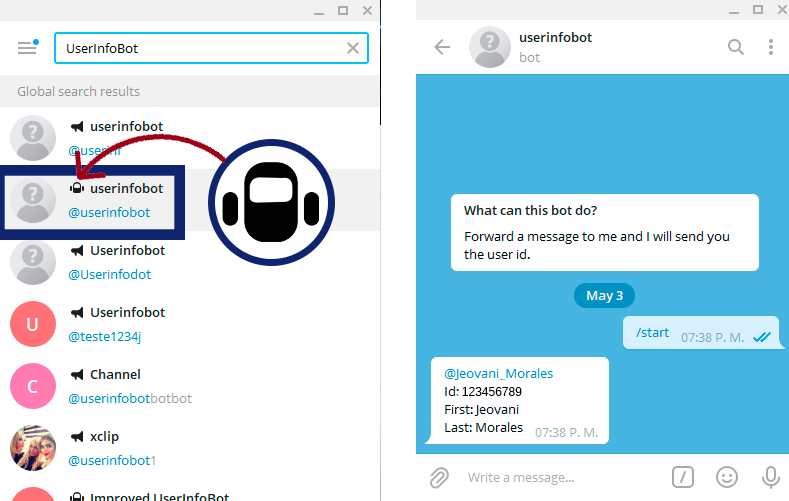Click the pink C avatar
The height and width of the screenshot is (501, 789).
tap(33, 386)
